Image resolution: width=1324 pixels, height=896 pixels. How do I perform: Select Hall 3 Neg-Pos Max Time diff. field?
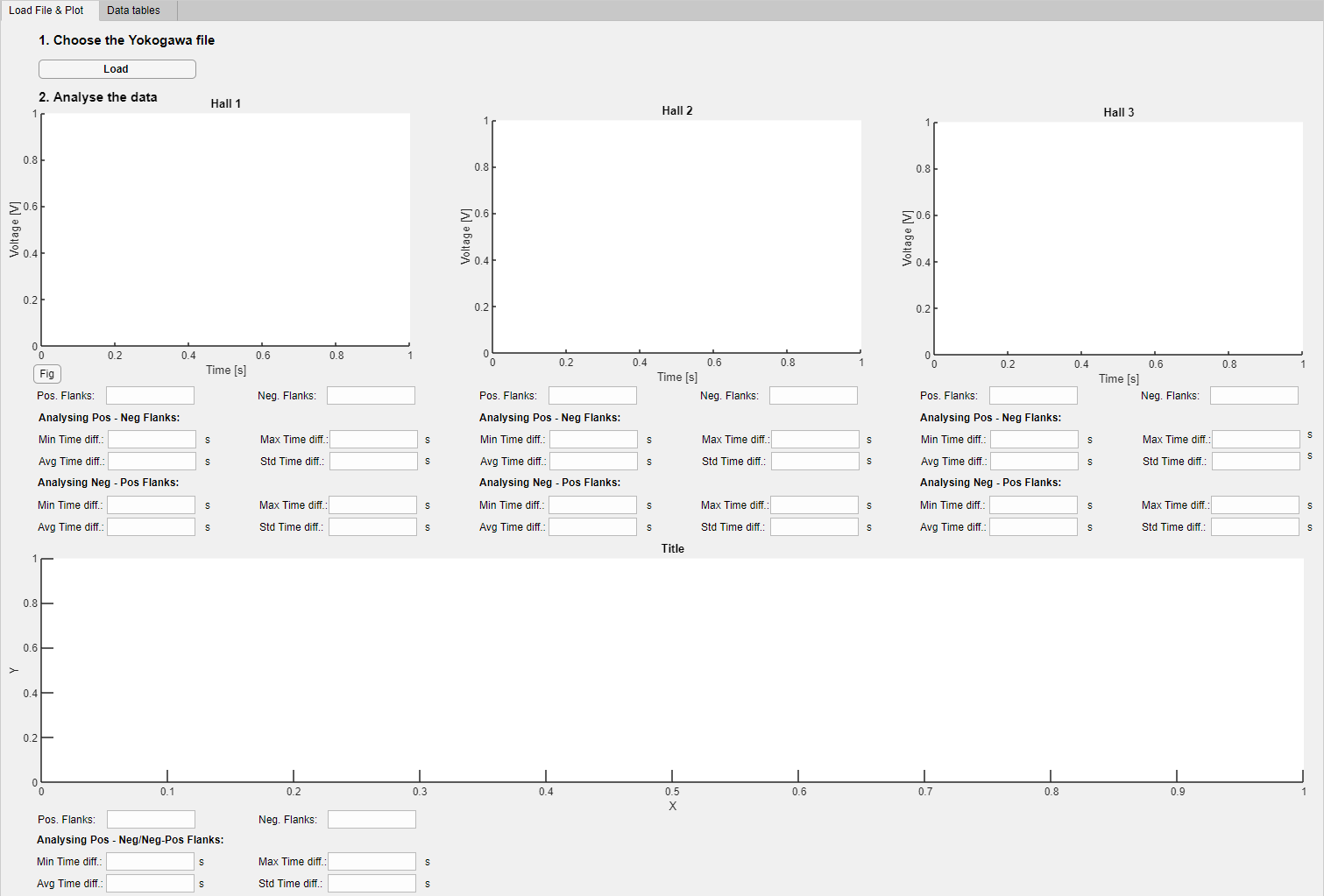pyautogui.click(x=1255, y=505)
